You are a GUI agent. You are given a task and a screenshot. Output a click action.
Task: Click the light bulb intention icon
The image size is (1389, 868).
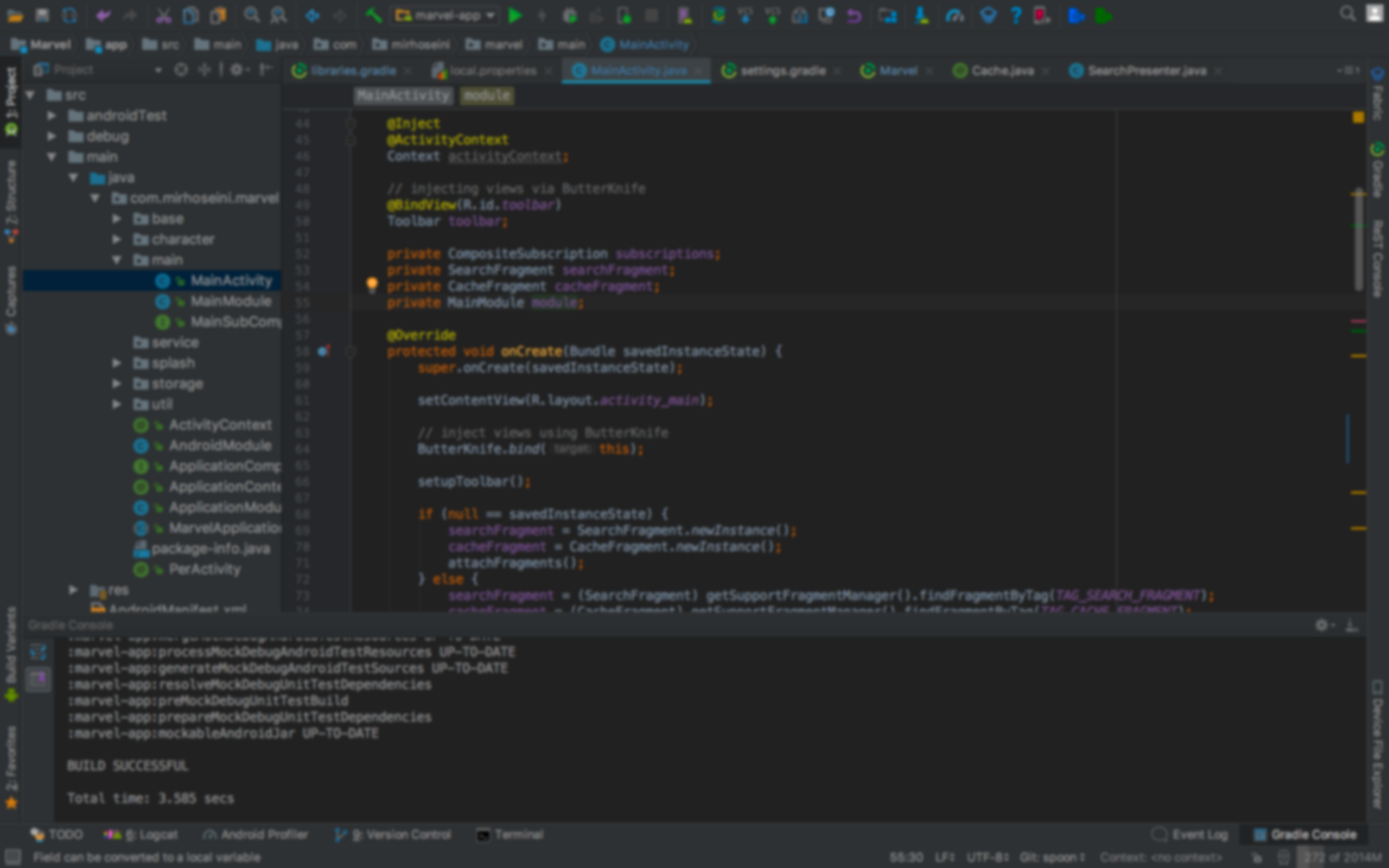tap(372, 284)
